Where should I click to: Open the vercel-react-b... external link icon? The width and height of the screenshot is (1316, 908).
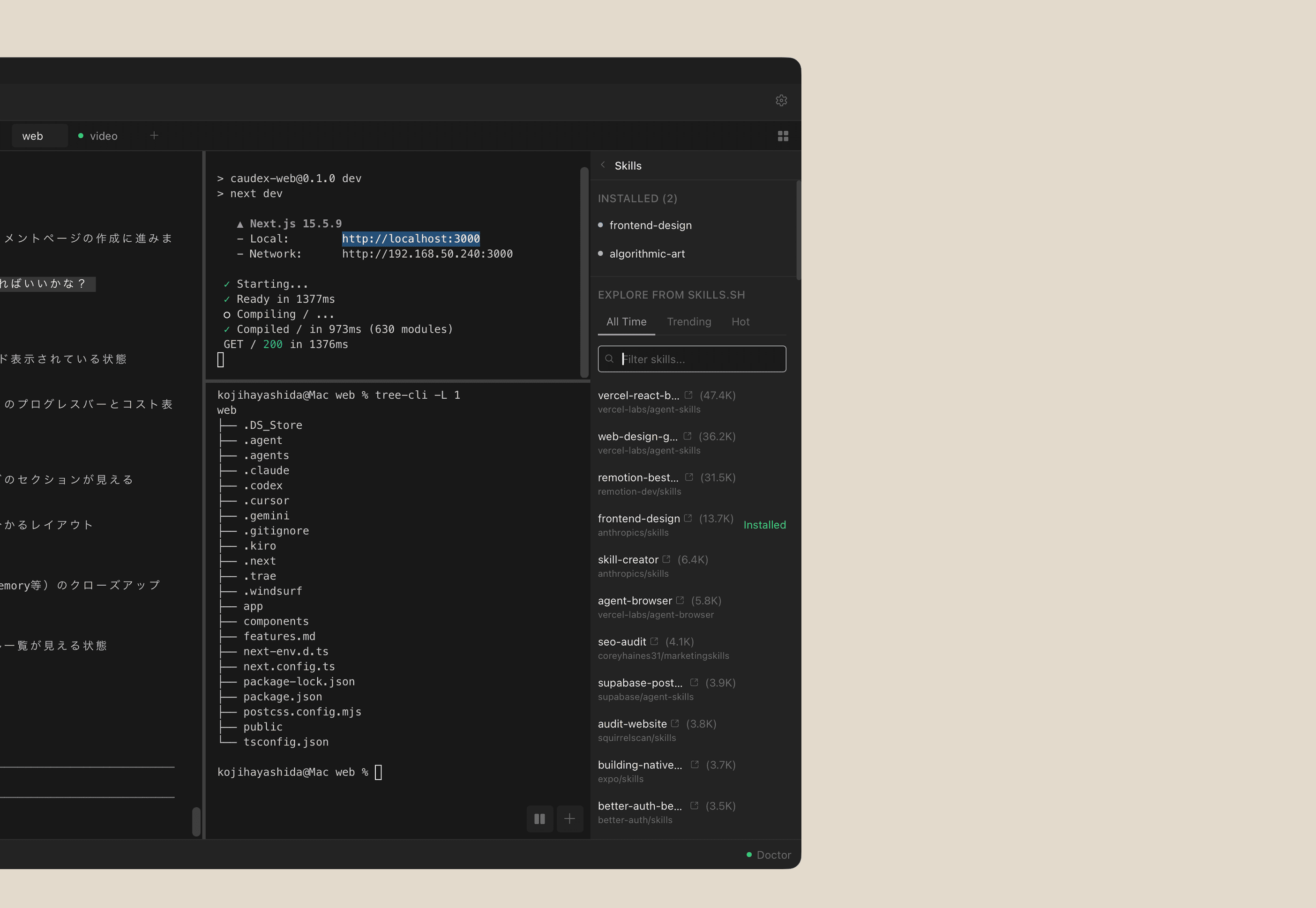(688, 395)
